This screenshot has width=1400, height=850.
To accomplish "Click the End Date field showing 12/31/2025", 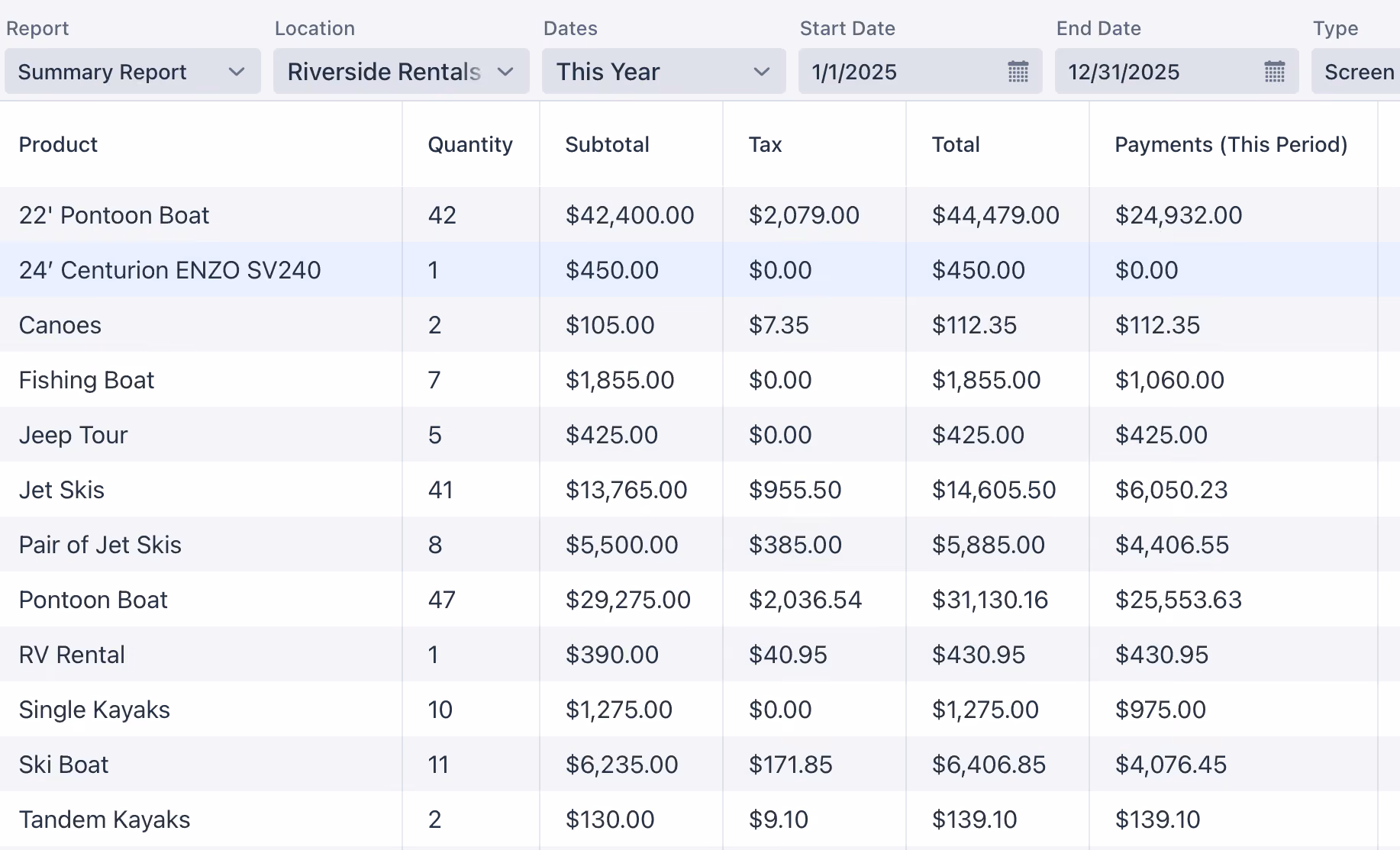I will (x=1177, y=72).
